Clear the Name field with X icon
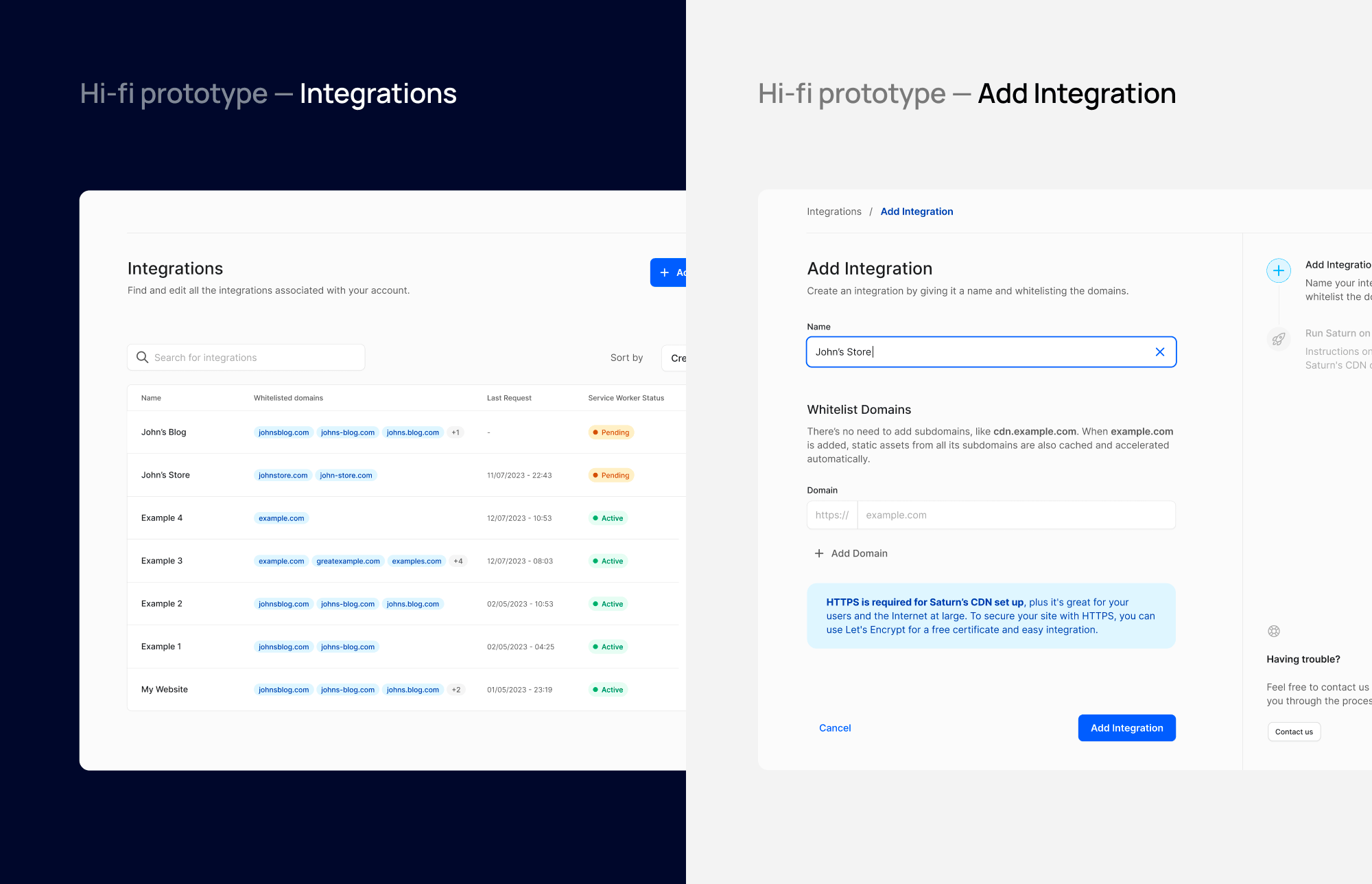Image resolution: width=1372 pixels, height=884 pixels. [x=1159, y=352]
